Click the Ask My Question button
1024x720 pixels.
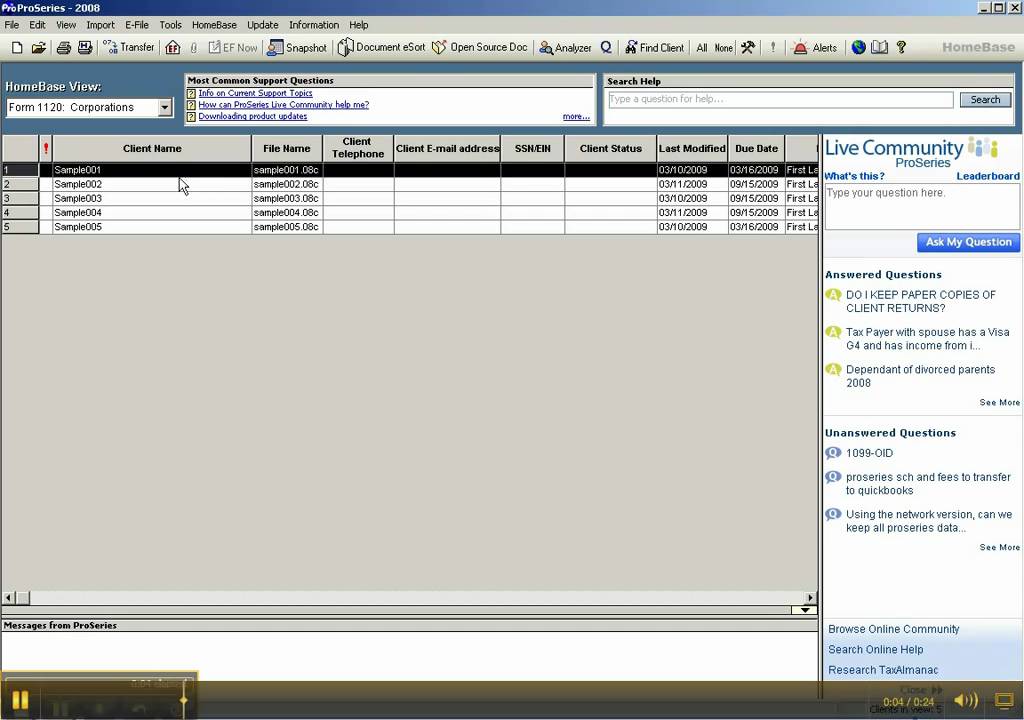[x=968, y=242]
